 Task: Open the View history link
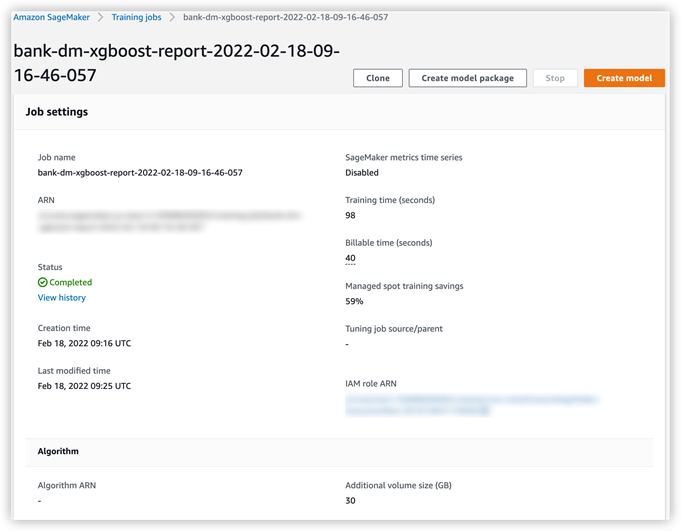(62, 298)
